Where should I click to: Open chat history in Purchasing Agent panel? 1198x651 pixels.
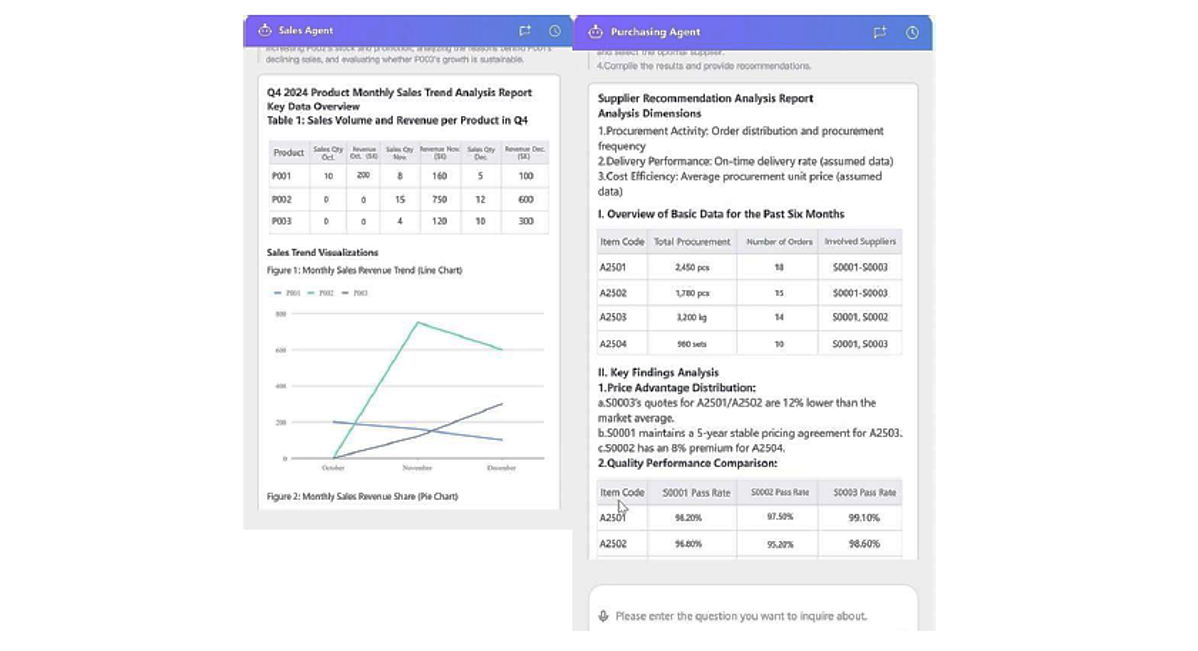point(912,32)
